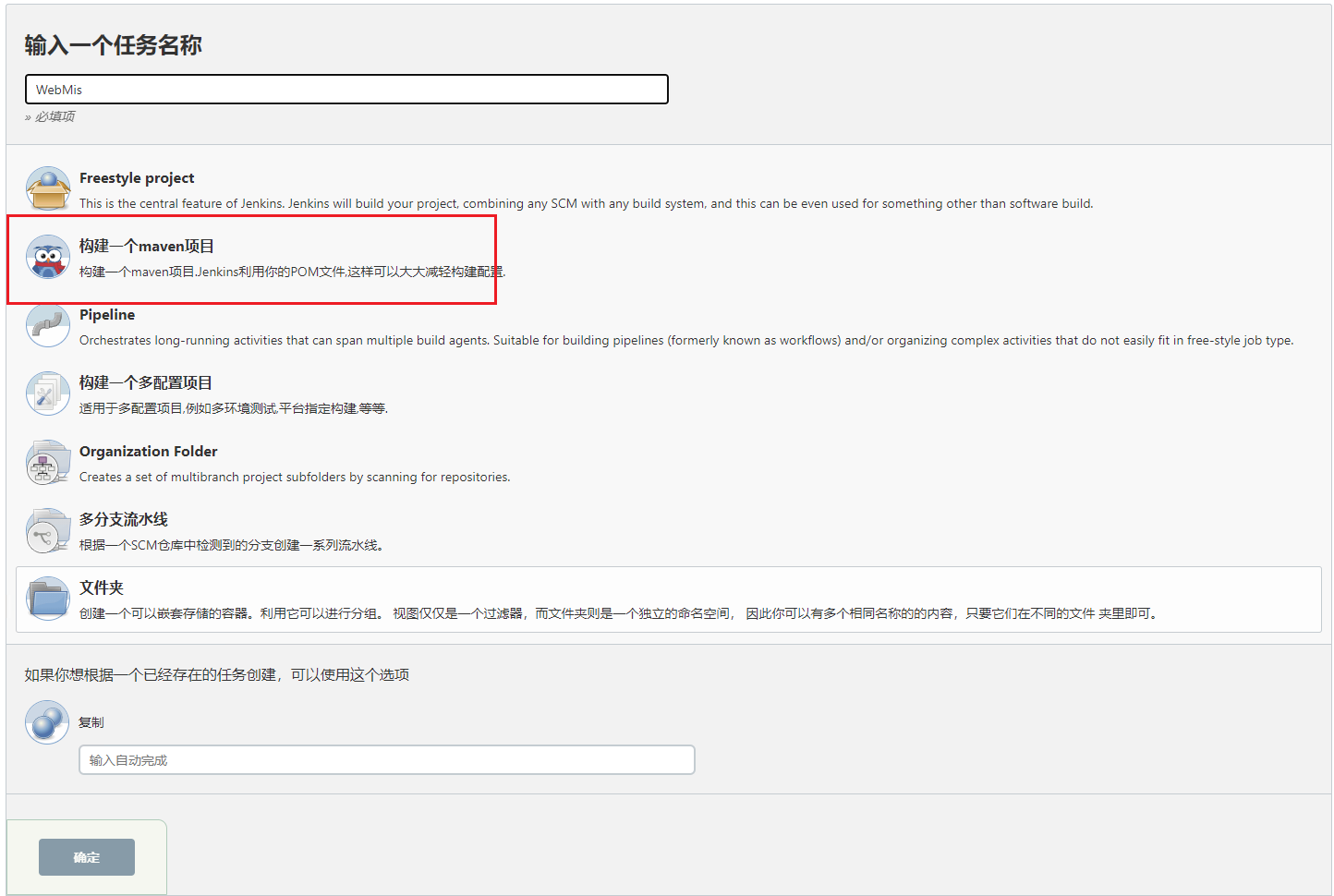The image size is (1334, 896).
Task: Click the 多分支流水线 branch icon
Action: [x=48, y=530]
